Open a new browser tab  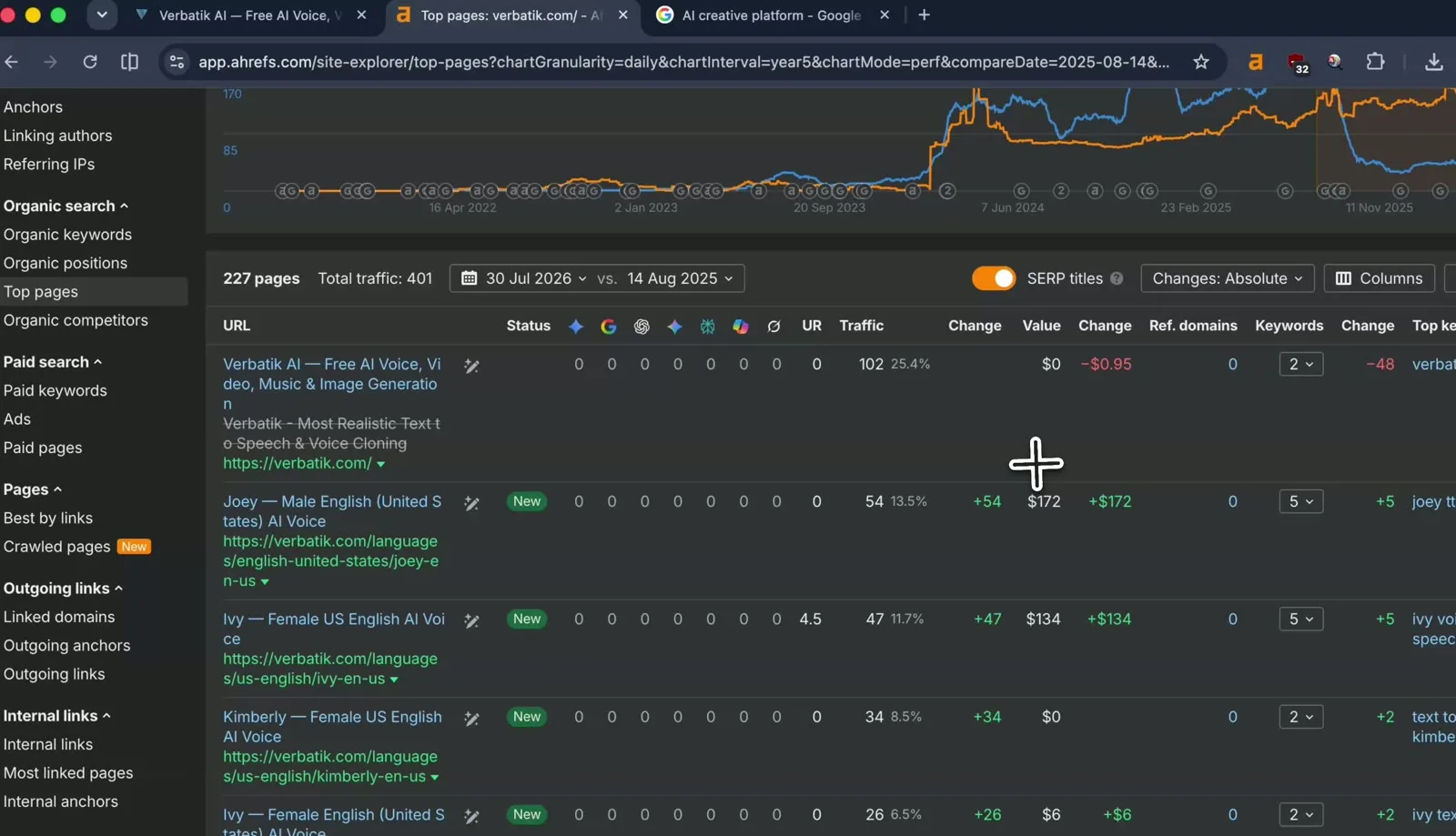point(924,15)
